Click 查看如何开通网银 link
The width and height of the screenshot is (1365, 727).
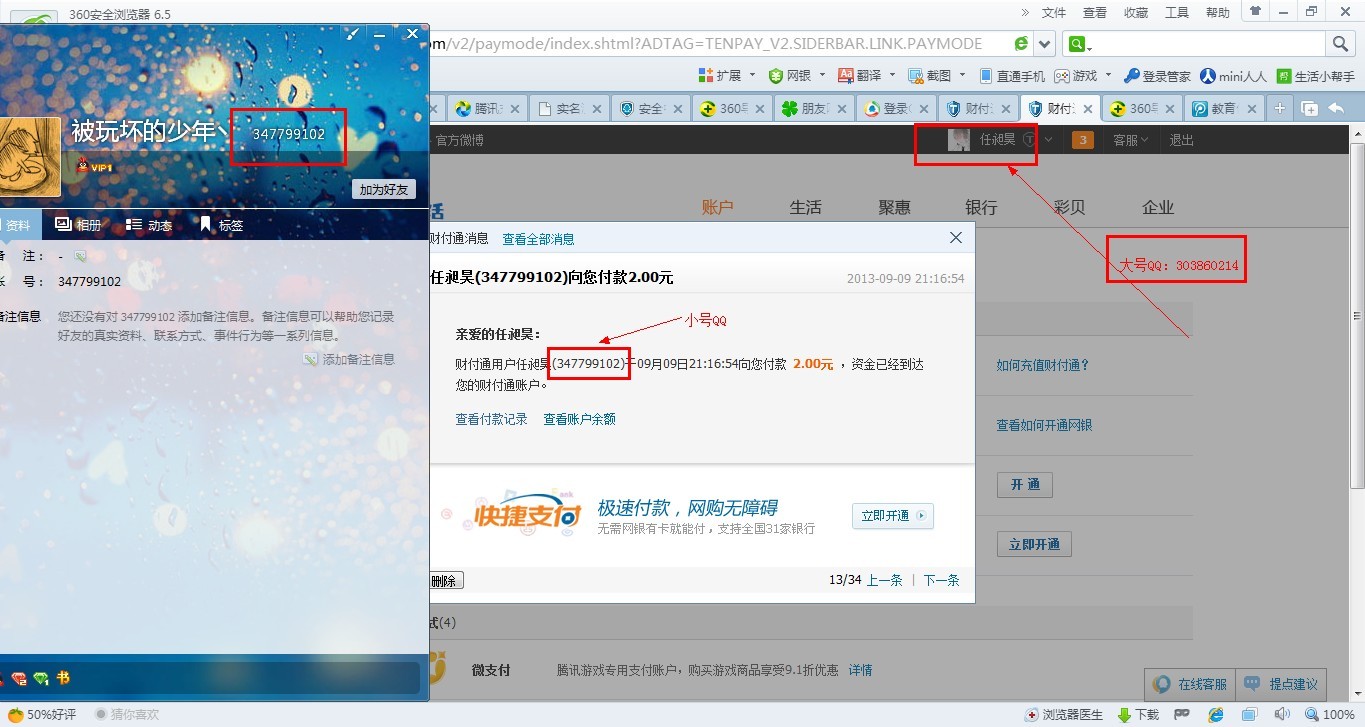[x=1044, y=425]
